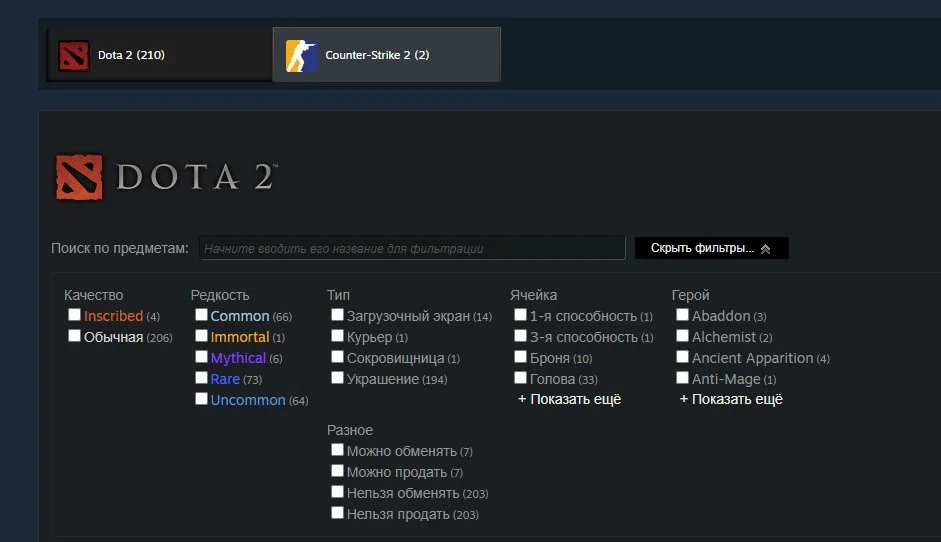941x542 pixels.
Task: Enable the Можно продать checkbox
Action: [337, 471]
